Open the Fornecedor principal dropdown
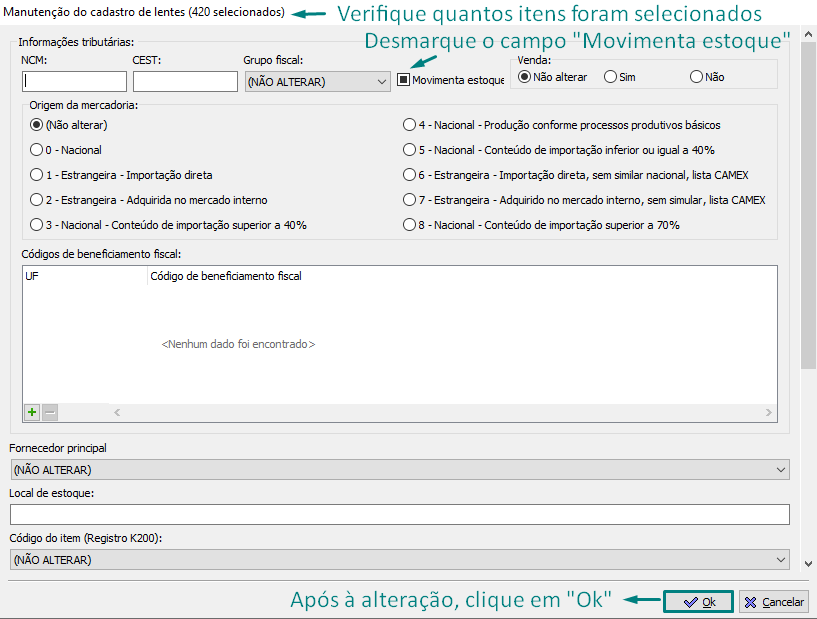 click(x=400, y=470)
